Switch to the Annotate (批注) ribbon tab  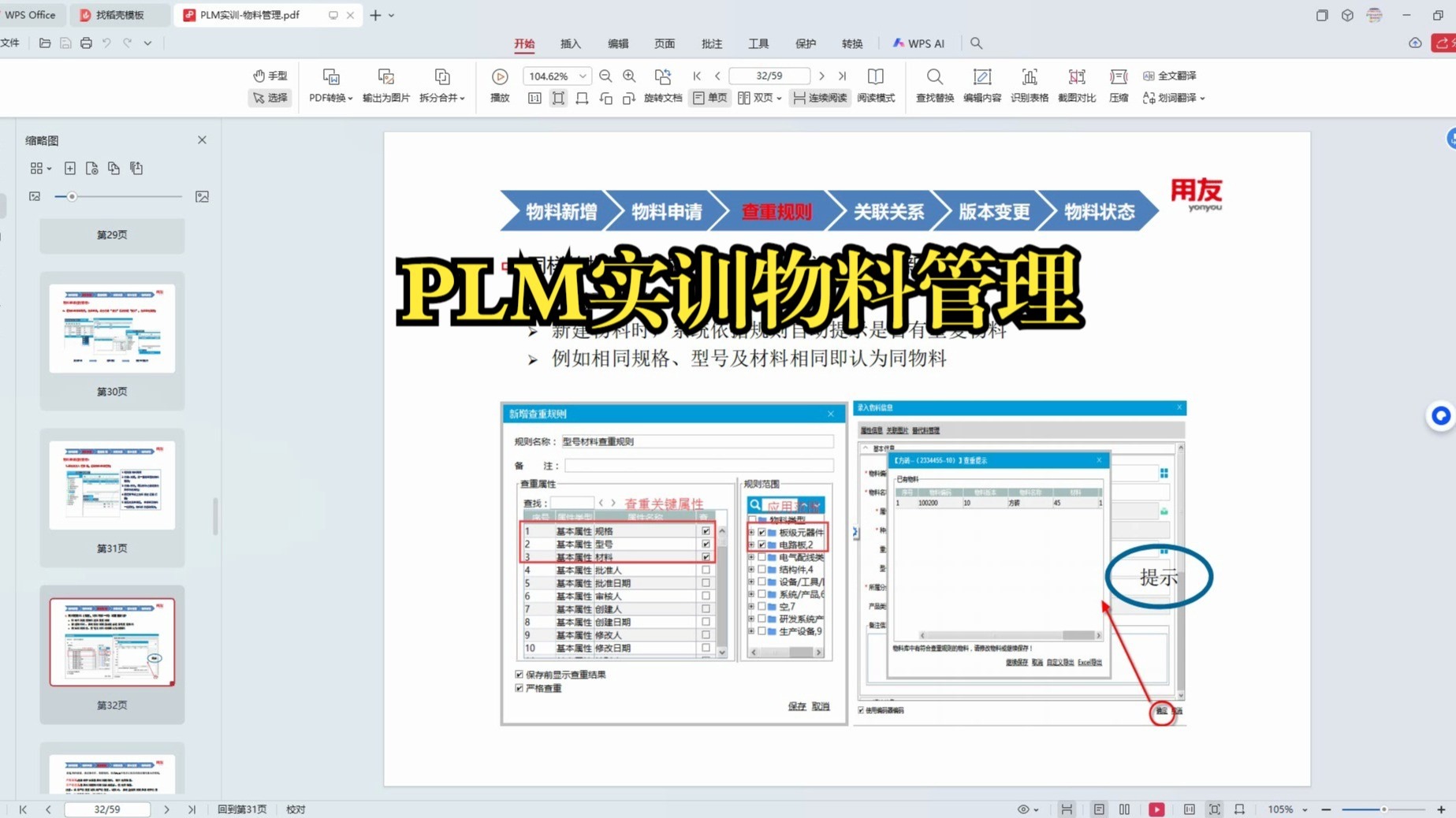point(712,43)
